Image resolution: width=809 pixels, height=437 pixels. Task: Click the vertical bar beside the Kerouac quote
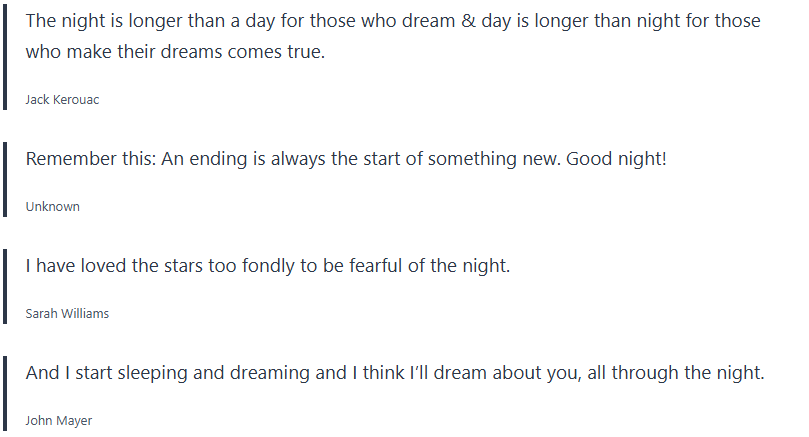pyautogui.click(x=6, y=56)
